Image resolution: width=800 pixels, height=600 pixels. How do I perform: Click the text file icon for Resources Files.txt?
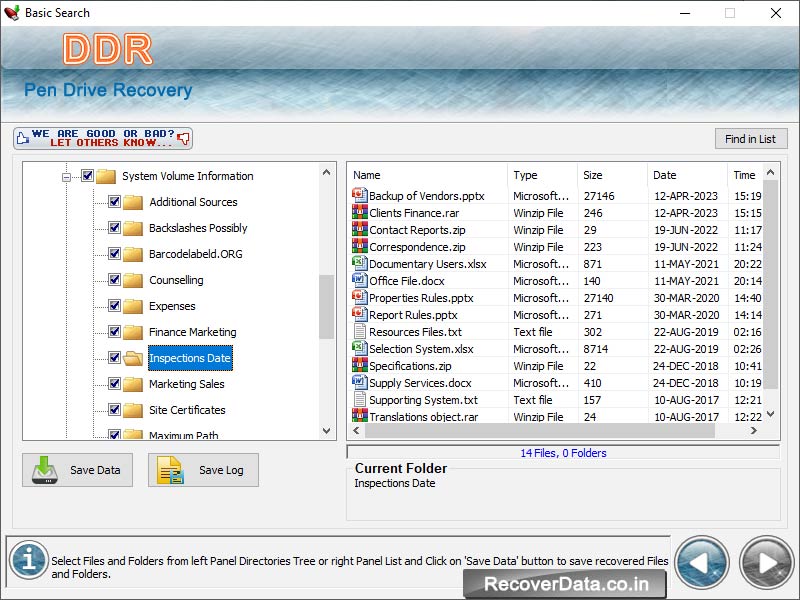(359, 332)
